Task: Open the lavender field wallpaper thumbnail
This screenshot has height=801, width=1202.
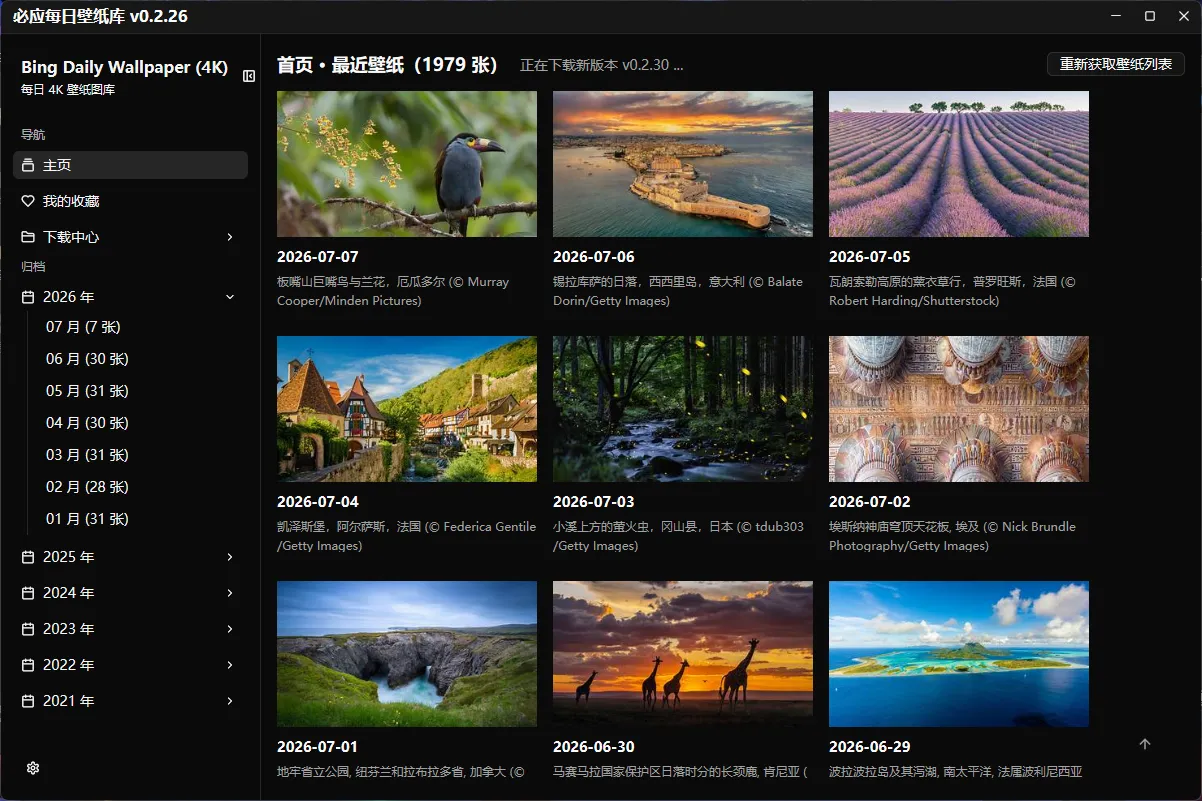Action: point(959,164)
